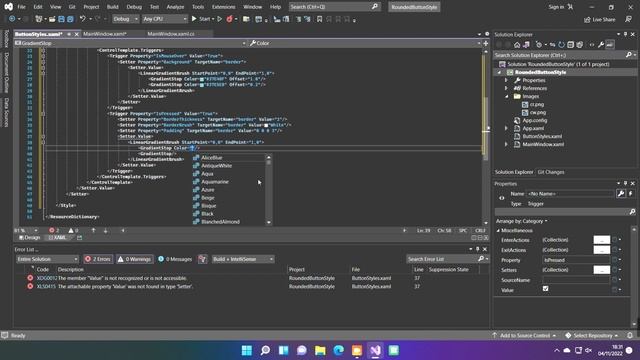Open the Build + IntelliSense dropdown
Viewport: 640px width, 360px height.
[242, 259]
